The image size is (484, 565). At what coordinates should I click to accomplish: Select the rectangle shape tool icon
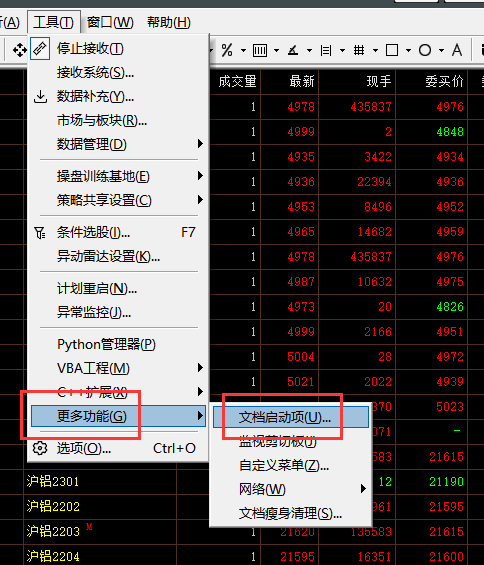(392, 50)
